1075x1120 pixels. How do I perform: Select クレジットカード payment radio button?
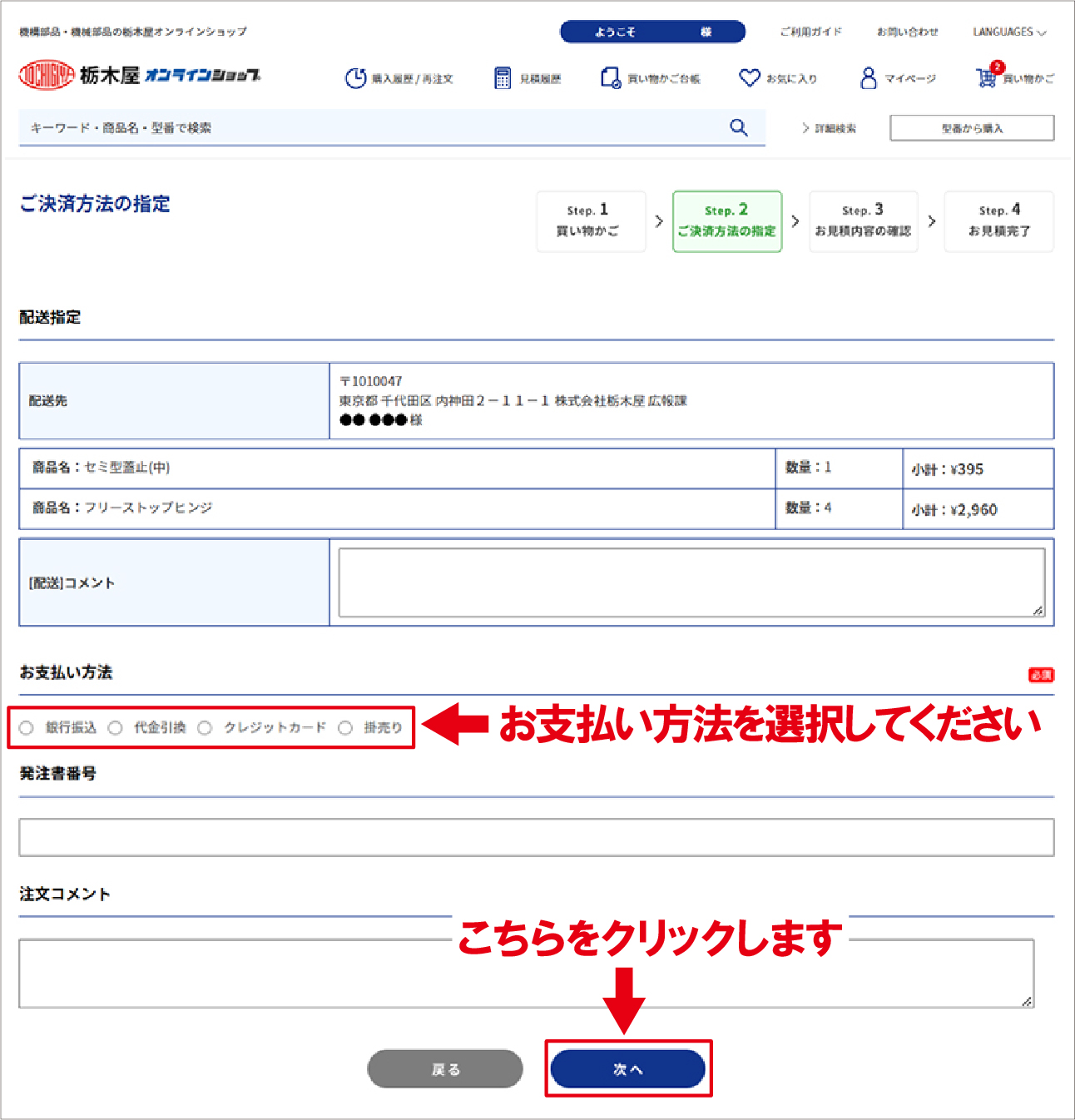pyautogui.click(x=205, y=728)
